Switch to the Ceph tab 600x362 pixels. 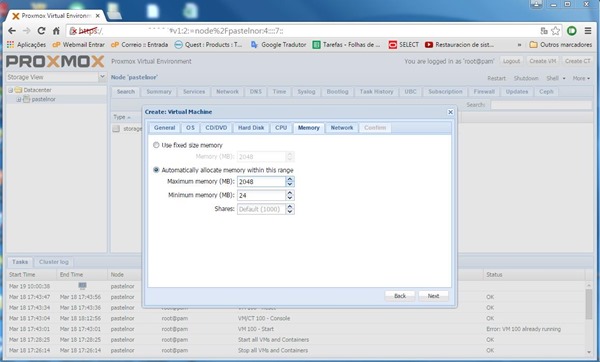[x=546, y=92]
